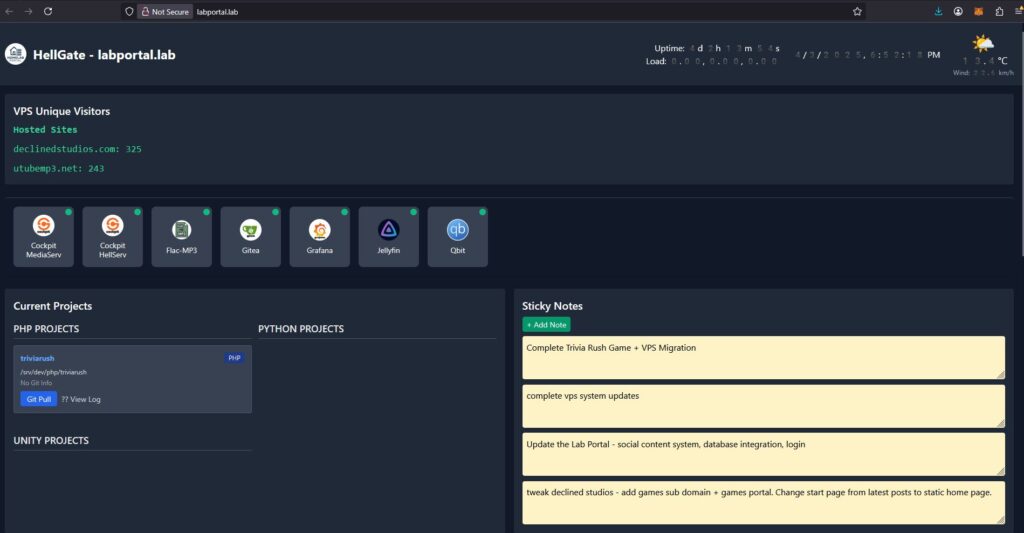Click the PHP PROJECTS section heading
This screenshot has height=533, width=1024.
tap(46, 329)
